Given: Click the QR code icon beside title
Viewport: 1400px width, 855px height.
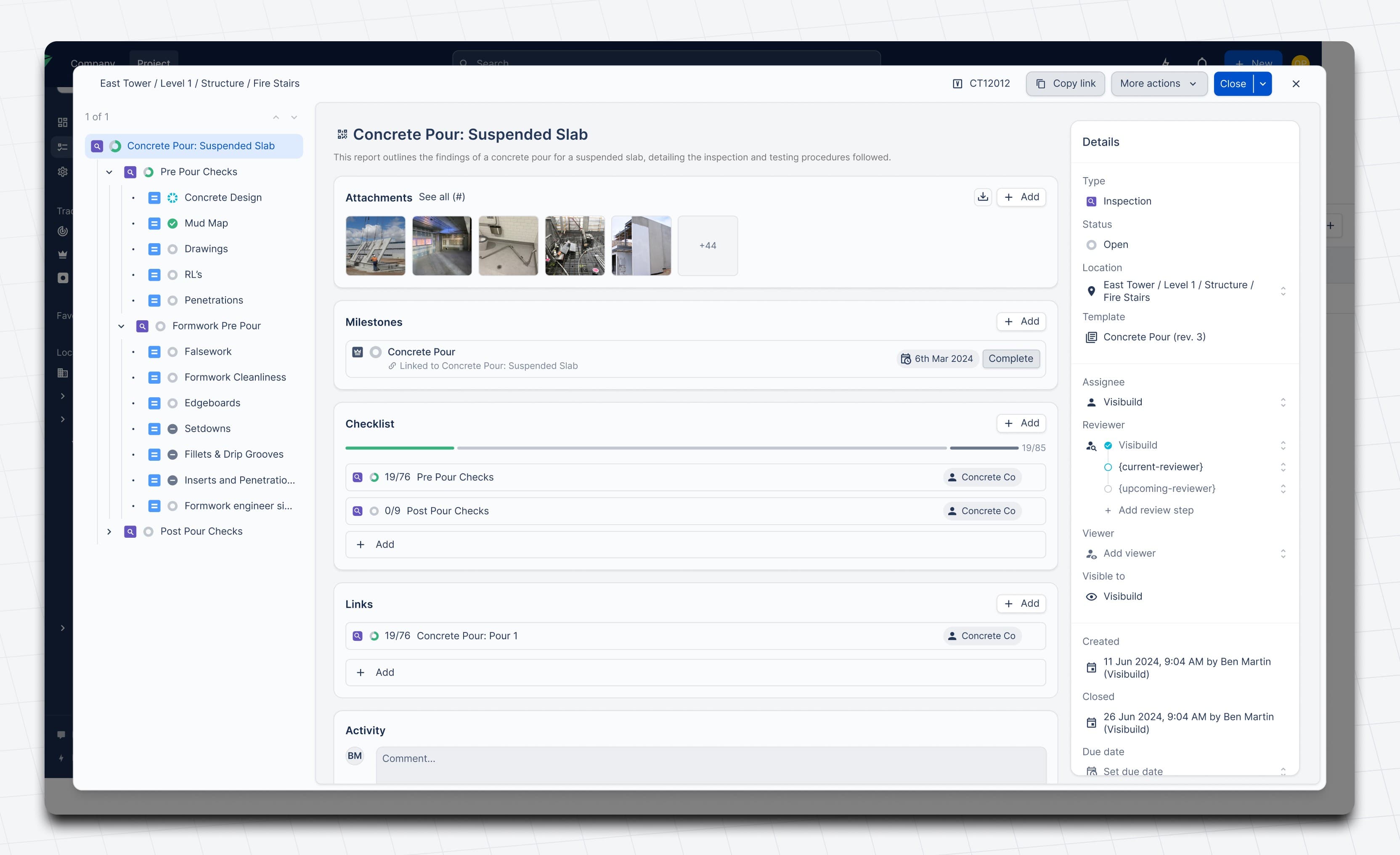Looking at the screenshot, I should 342,134.
